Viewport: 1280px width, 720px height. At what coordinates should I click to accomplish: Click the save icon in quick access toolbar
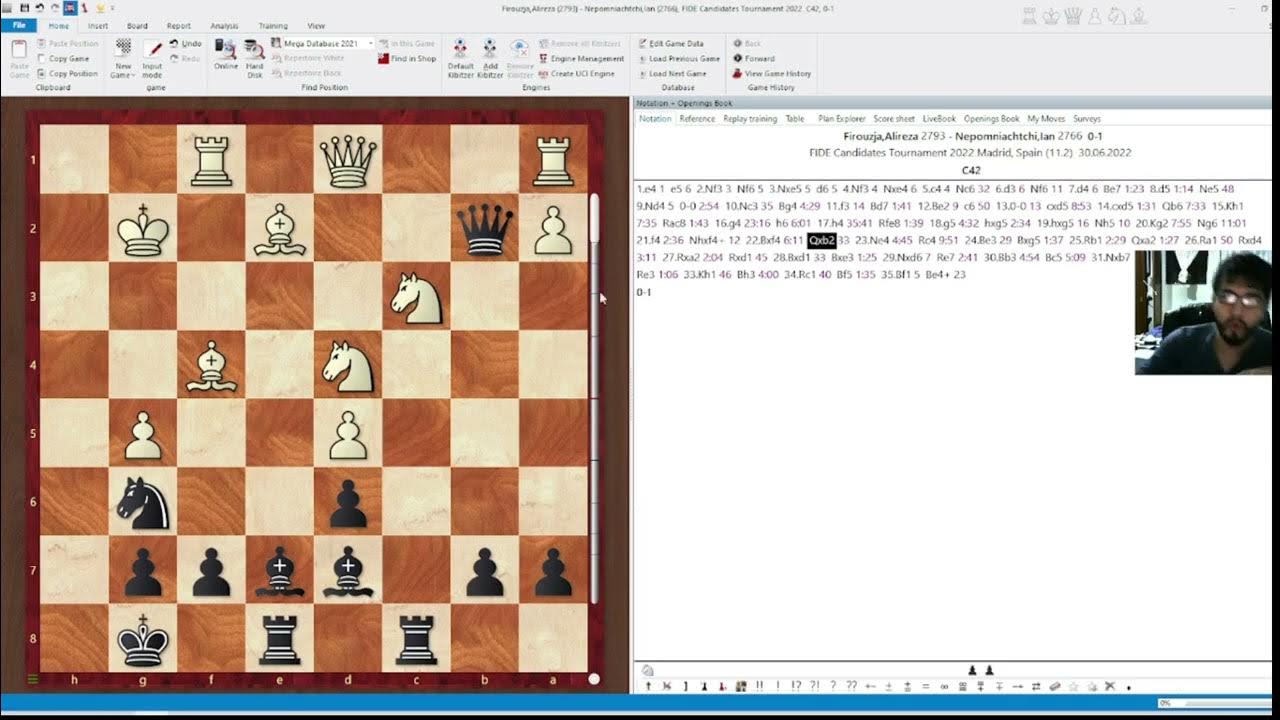[x=24, y=7]
